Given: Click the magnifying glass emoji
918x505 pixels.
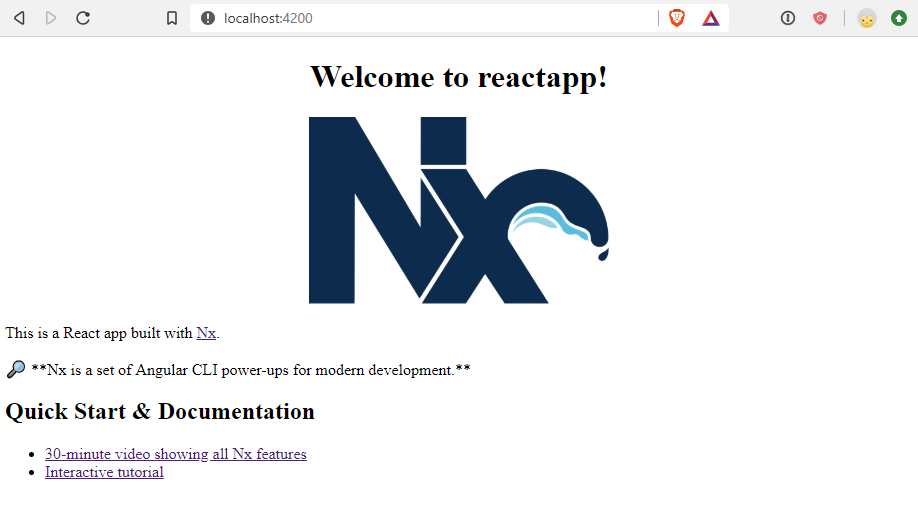Looking at the screenshot, I should coord(16,369).
